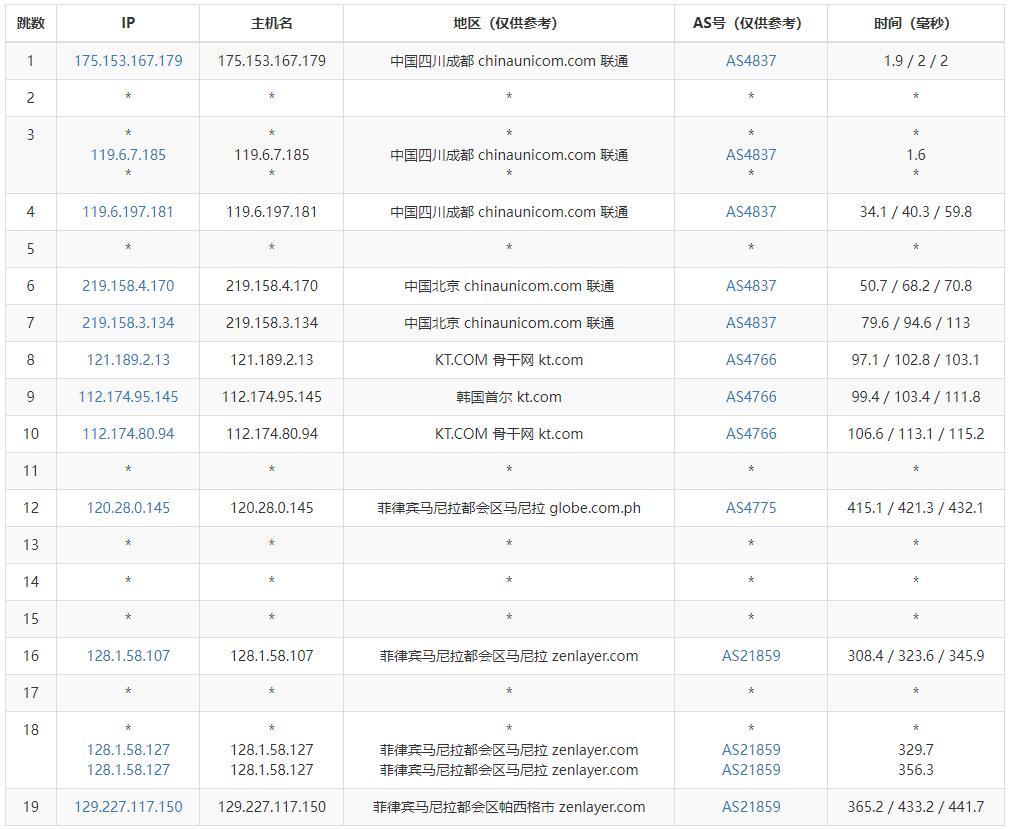This screenshot has height=829, width=1010.
Task: Click hop number 12 cell
Action: [30, 508]
